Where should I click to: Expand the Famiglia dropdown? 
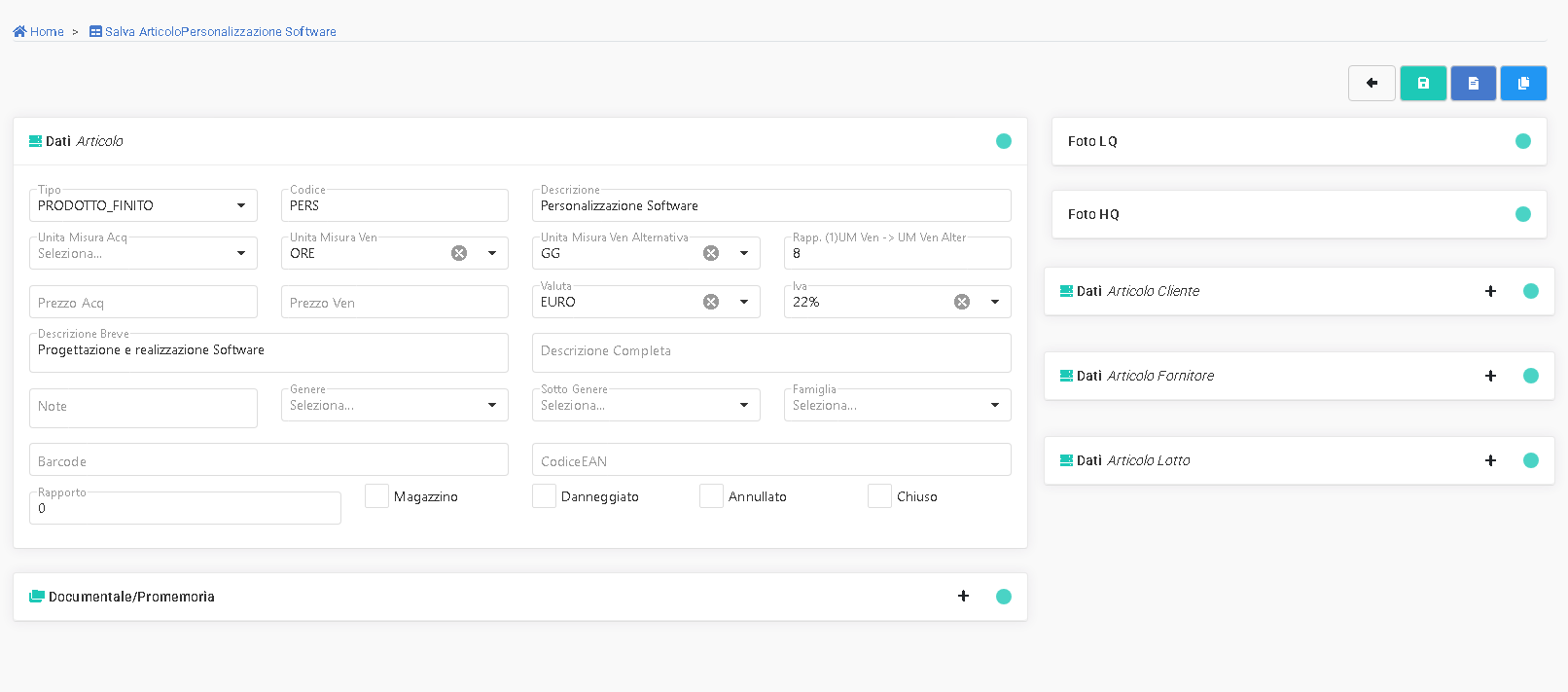(x=994, y=405)
